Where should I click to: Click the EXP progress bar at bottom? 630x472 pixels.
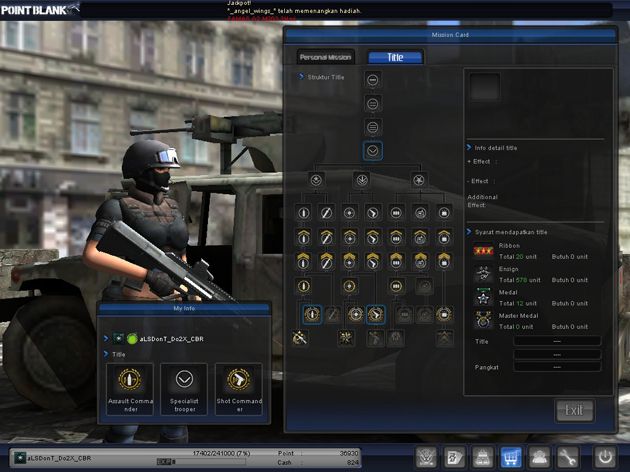201,462
